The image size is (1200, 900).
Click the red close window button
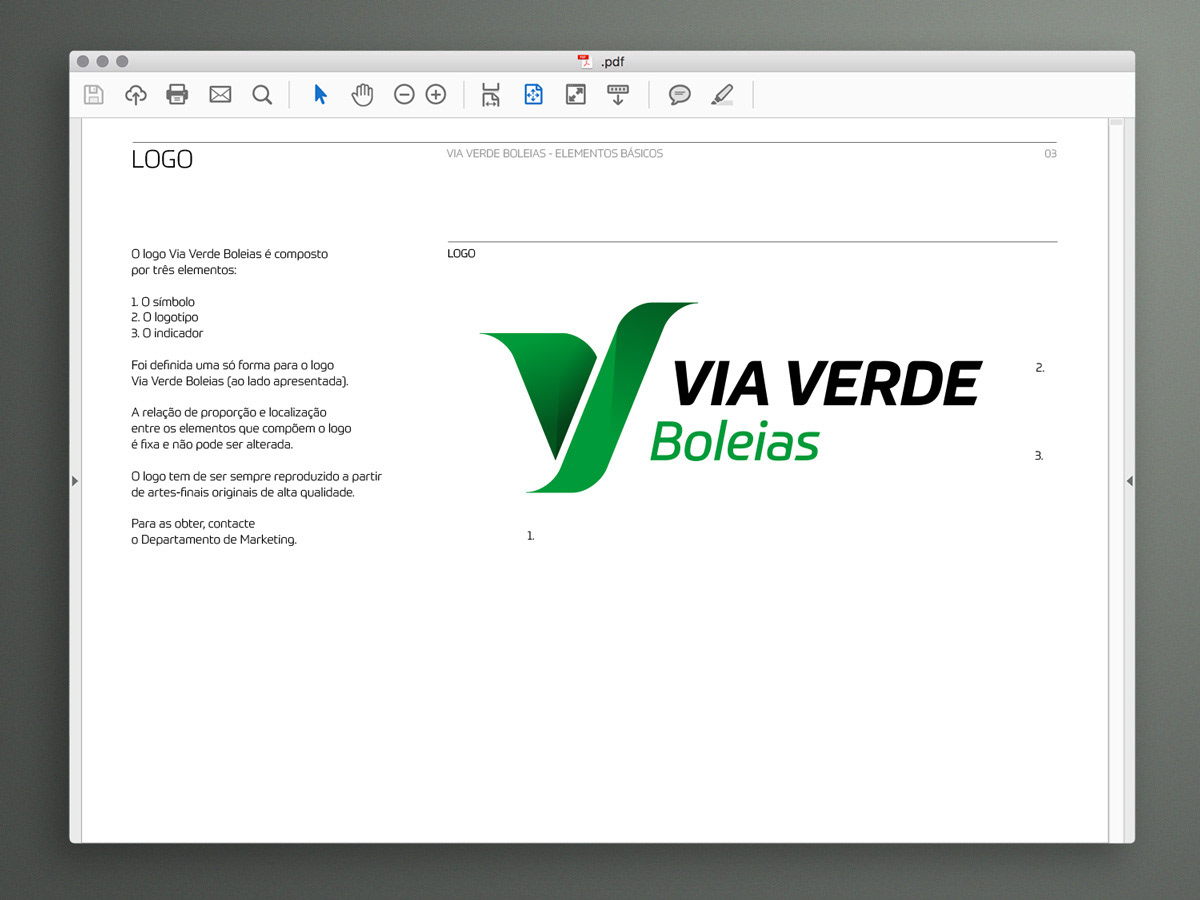tap(83, 61)
